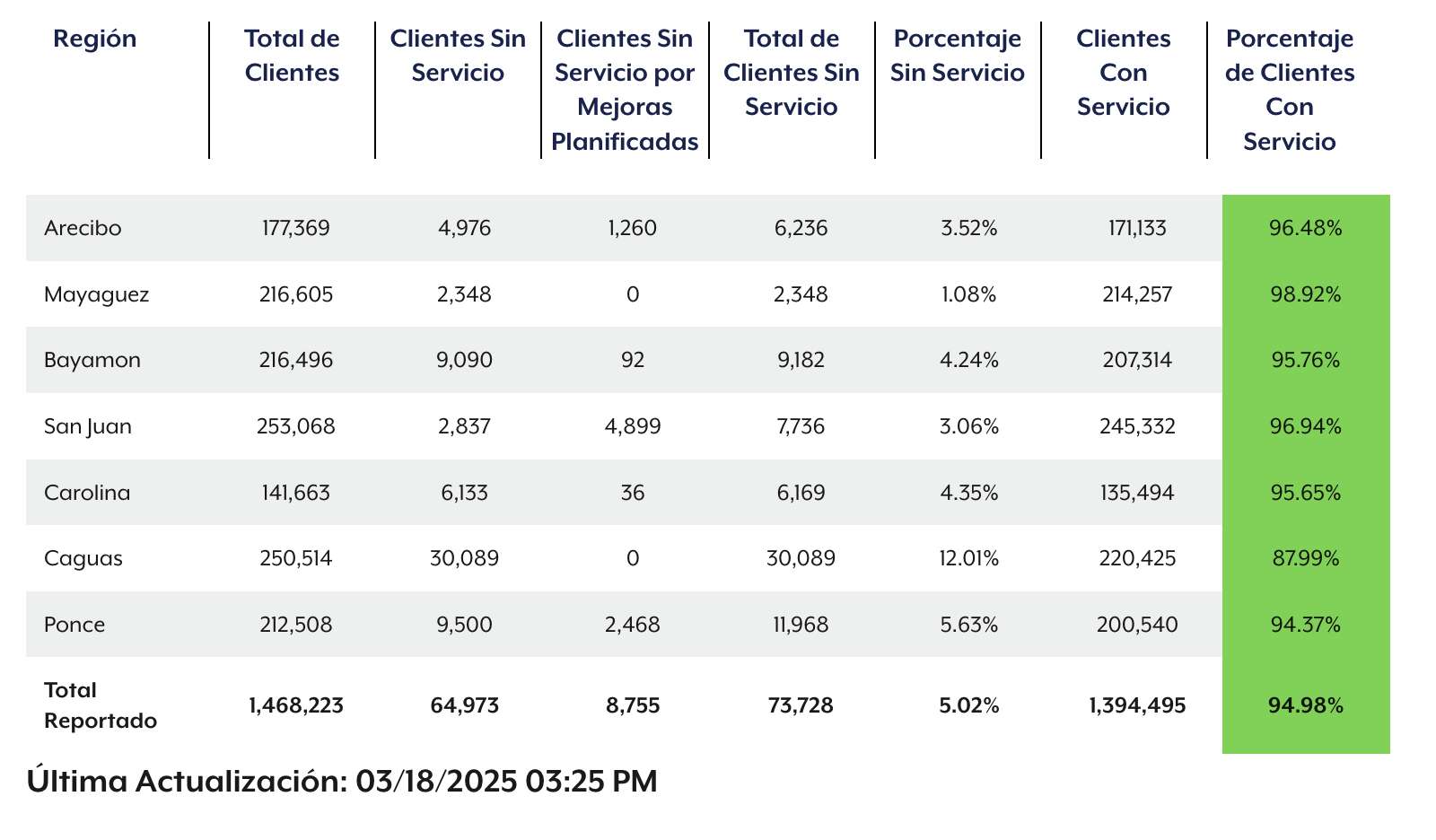
Task: Click the green 87.99% cell for Caguas
Action: tap(1306, 558)
